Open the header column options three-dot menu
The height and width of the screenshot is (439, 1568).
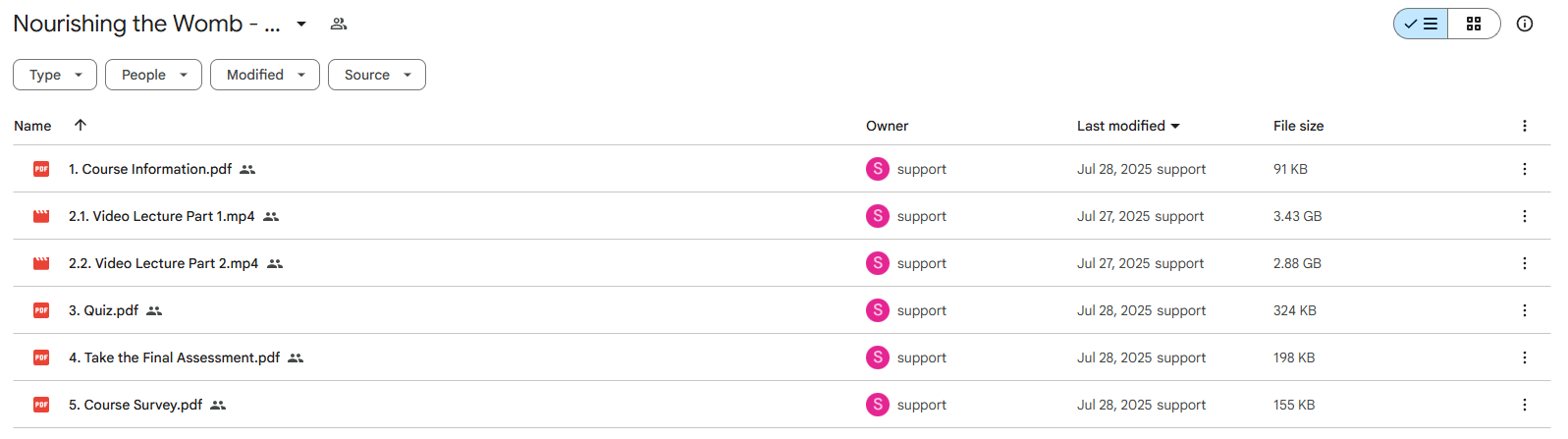tap(1525, 126)
